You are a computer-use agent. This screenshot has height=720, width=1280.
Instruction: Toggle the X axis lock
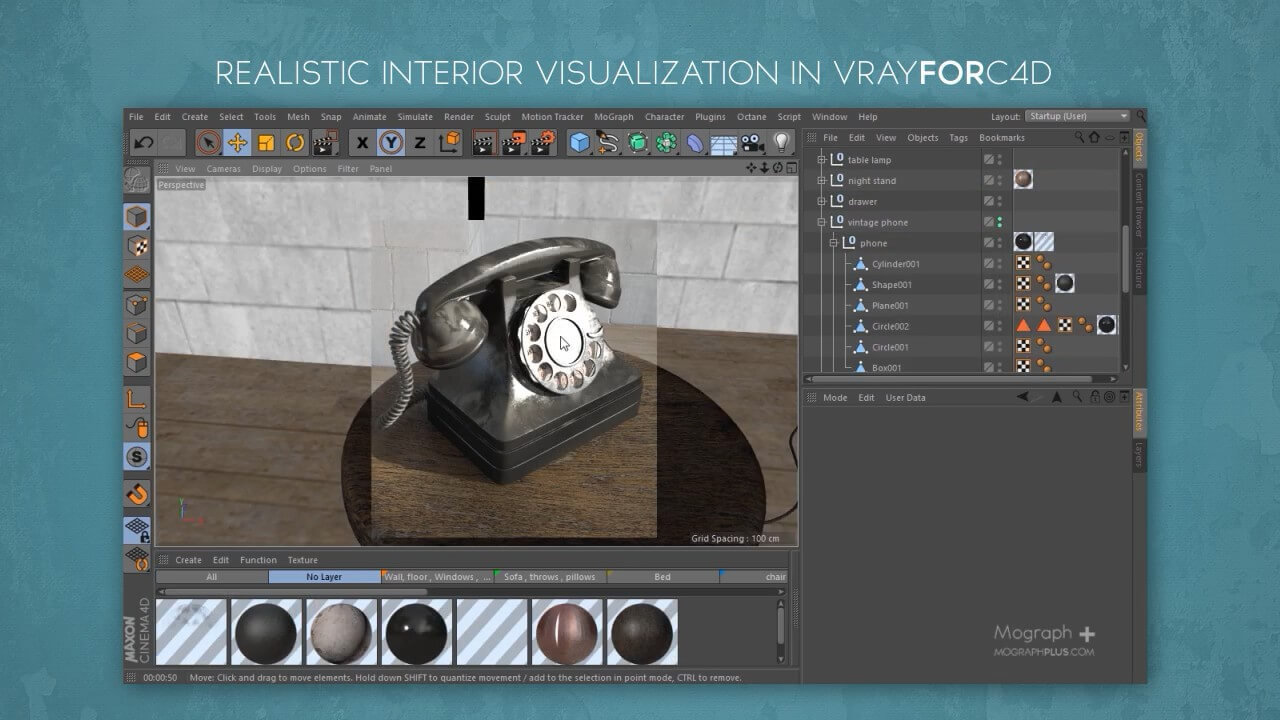coord(362,143)
